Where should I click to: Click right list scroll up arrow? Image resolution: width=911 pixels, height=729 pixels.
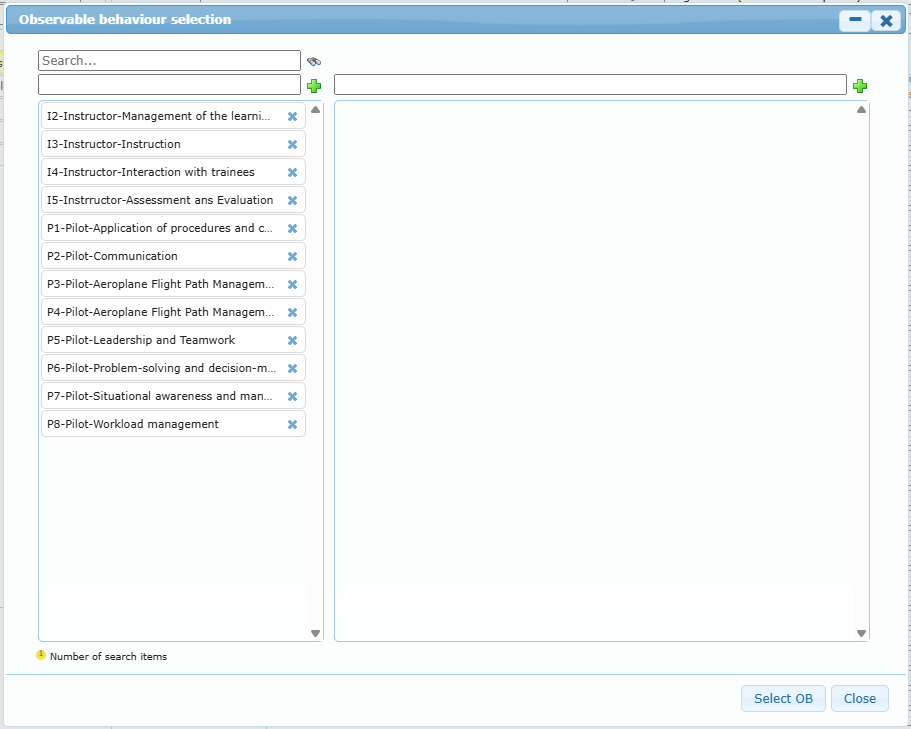(862, 109)
